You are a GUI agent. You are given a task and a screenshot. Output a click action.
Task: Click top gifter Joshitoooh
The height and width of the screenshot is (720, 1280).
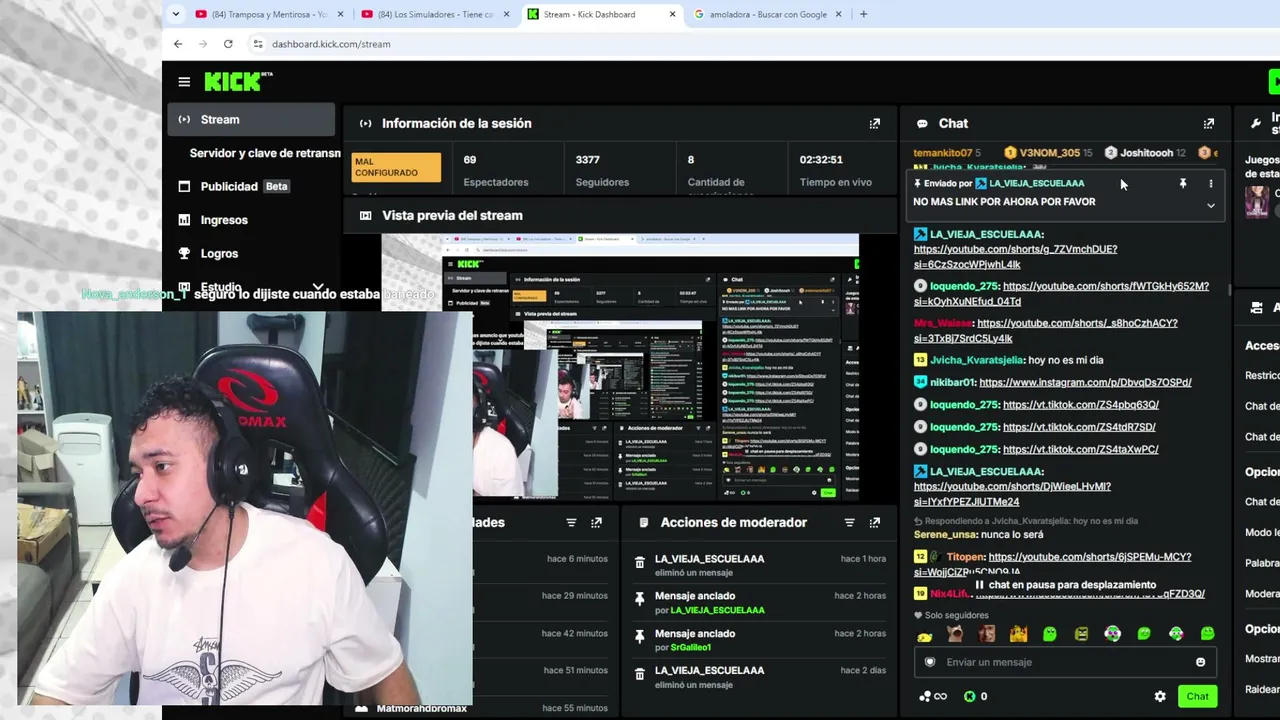click(x=1145, y=153)
